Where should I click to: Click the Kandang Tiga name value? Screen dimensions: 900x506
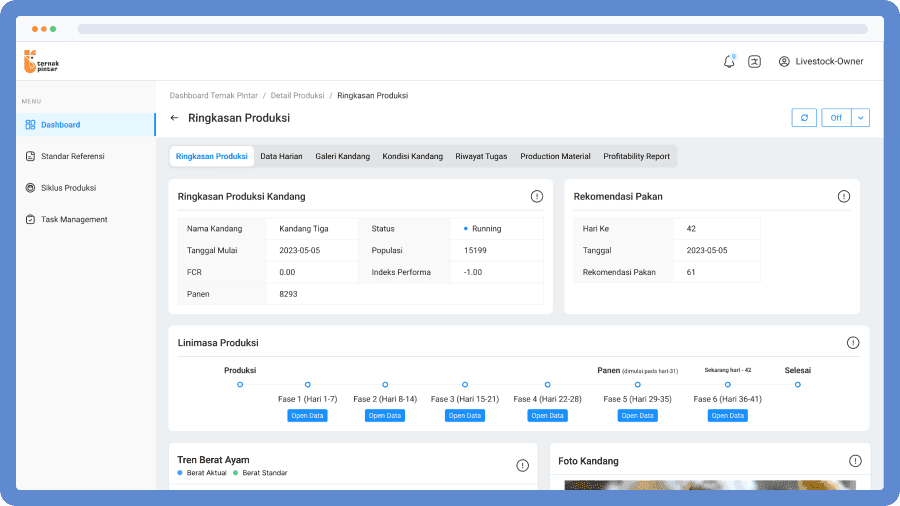(x=304, y=228)
